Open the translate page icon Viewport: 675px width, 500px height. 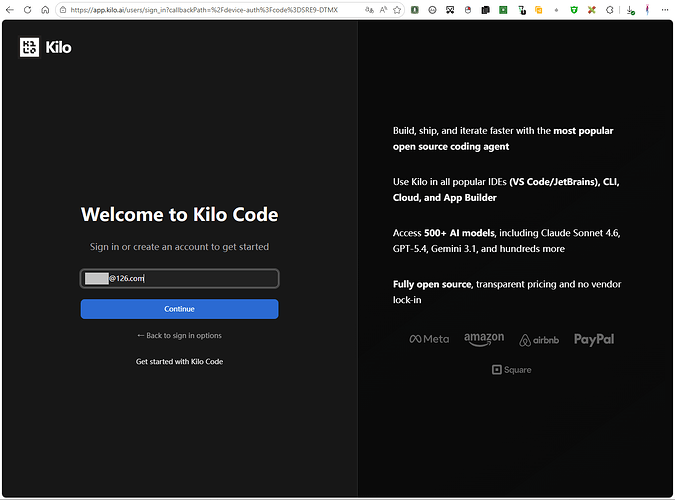click(369, 9)
